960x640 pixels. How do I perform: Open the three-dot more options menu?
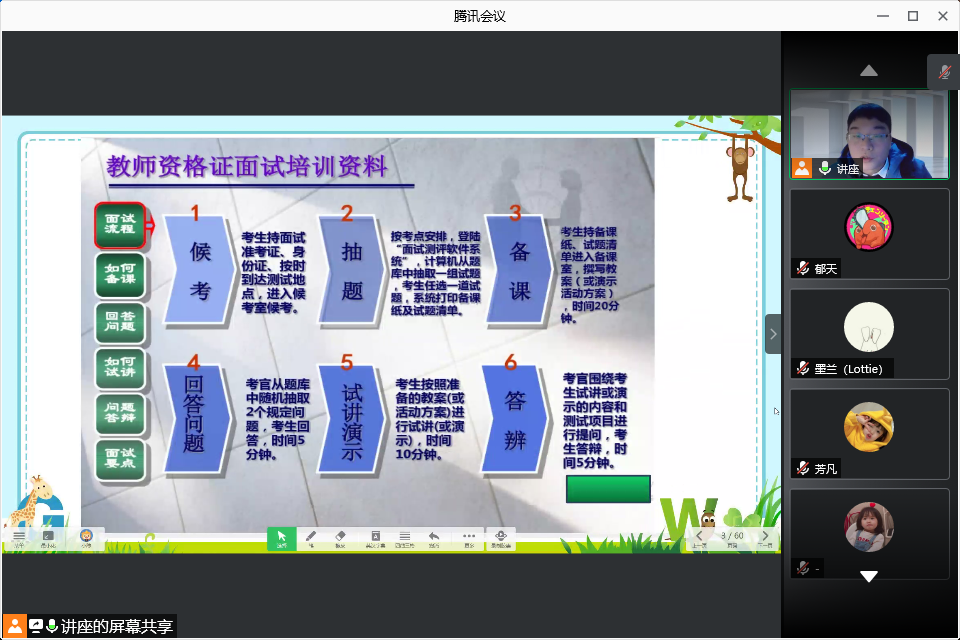(469, 538)
